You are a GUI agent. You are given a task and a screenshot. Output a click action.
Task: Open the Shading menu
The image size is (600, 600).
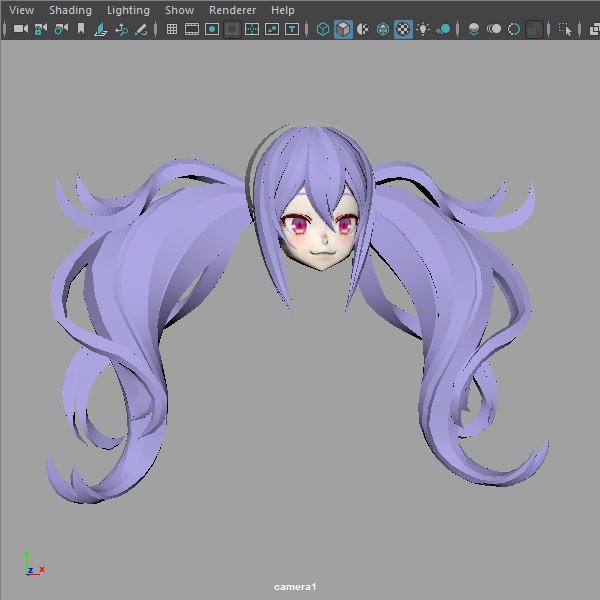coord(70,10)
